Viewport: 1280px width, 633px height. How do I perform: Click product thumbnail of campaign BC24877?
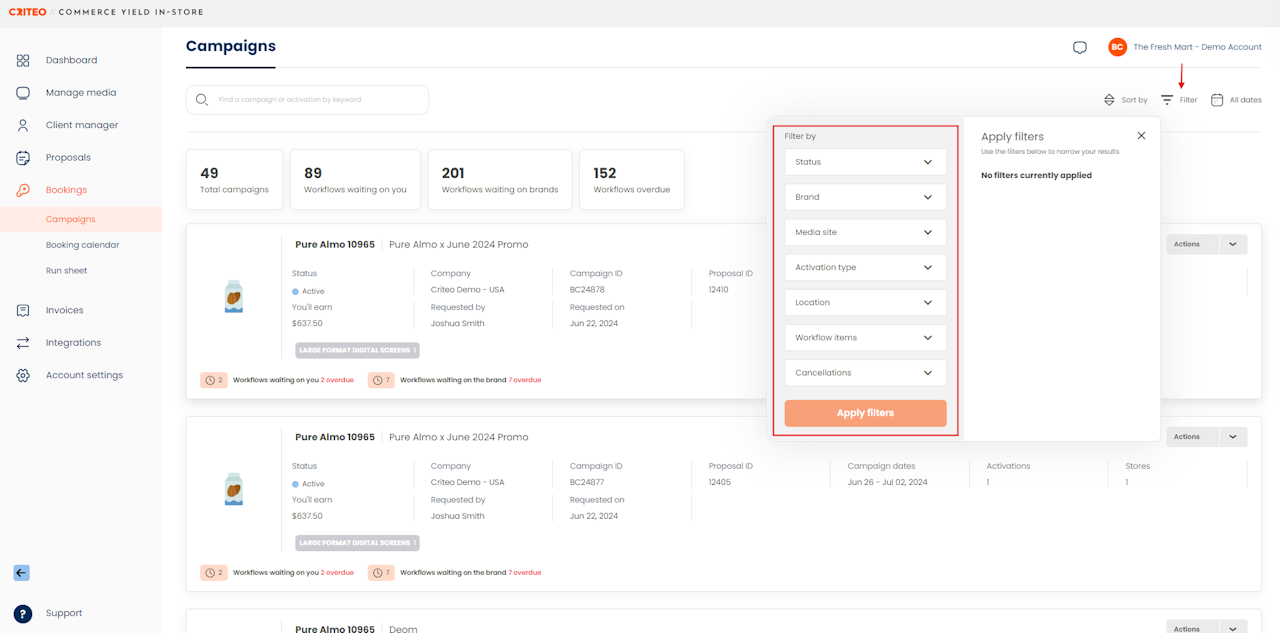pos(233,489)
